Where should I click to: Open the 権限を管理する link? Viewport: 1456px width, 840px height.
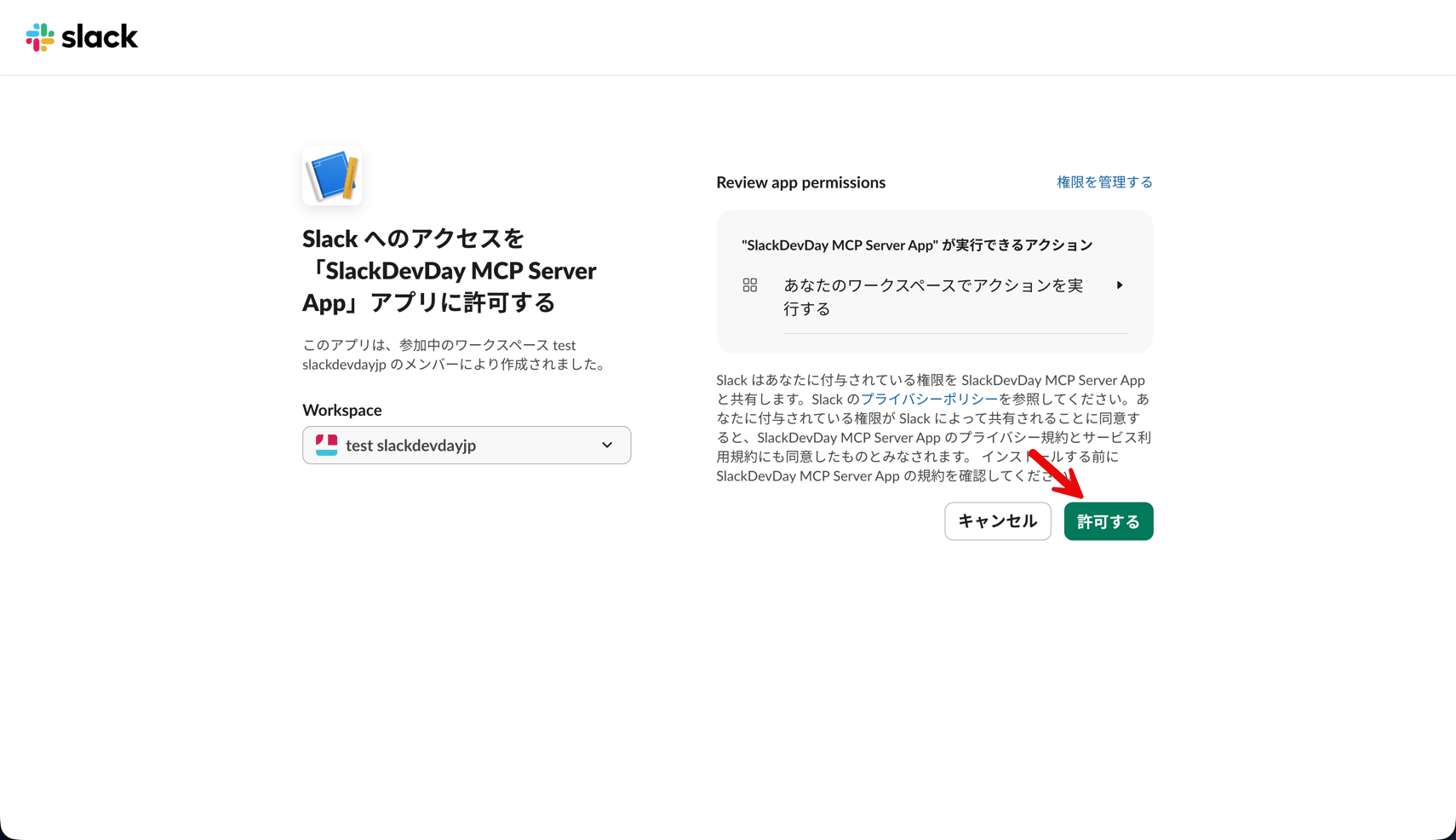tap(1104, 181)
